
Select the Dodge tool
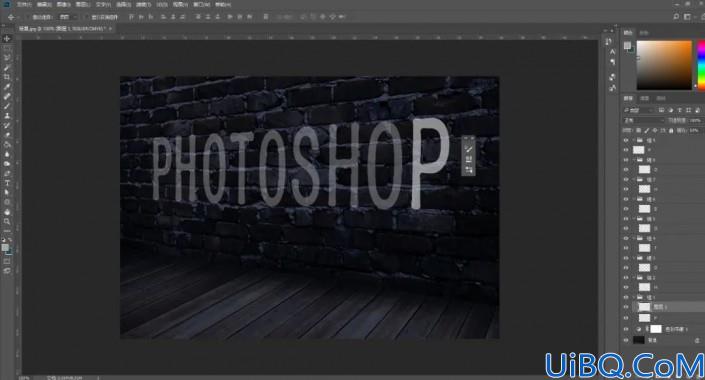(7, 164)
